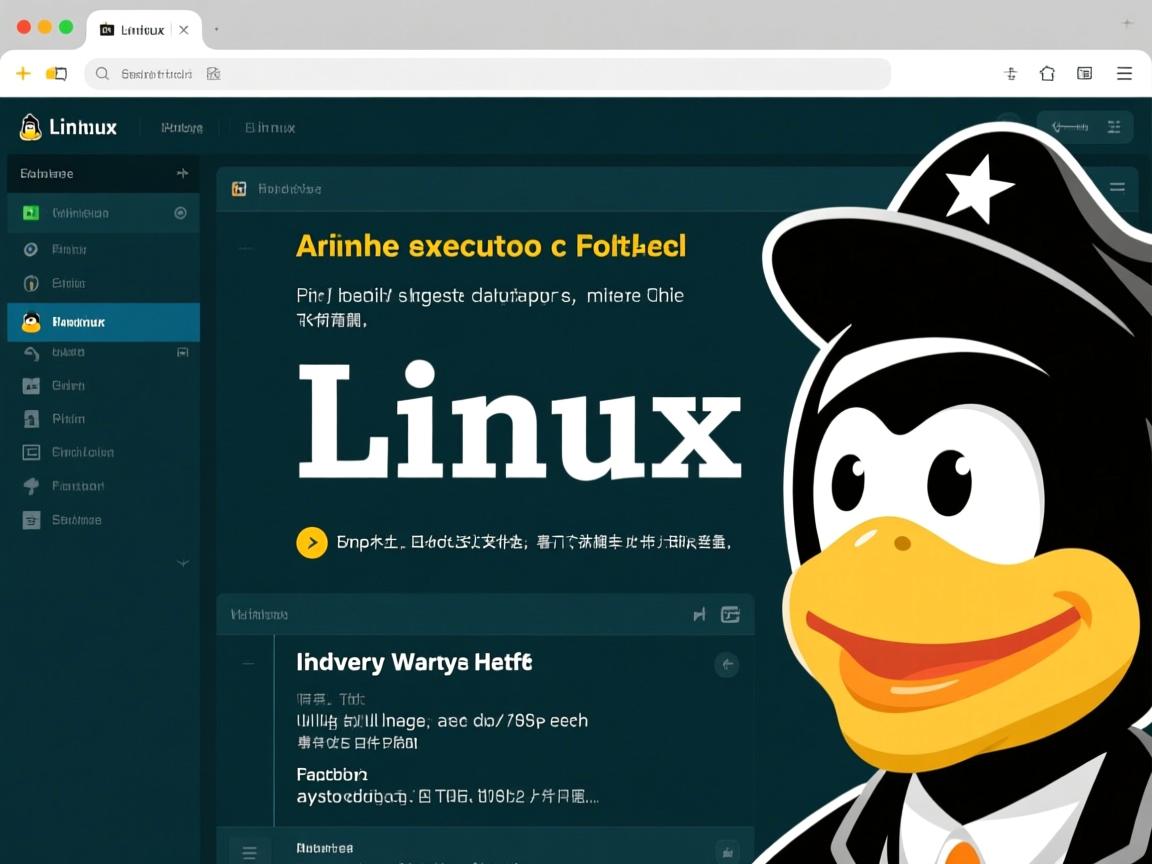Toggle the hamburger switch atop the content panel
The height and width of the screenshot is (864, 1152).
[x=1117, y=189]
